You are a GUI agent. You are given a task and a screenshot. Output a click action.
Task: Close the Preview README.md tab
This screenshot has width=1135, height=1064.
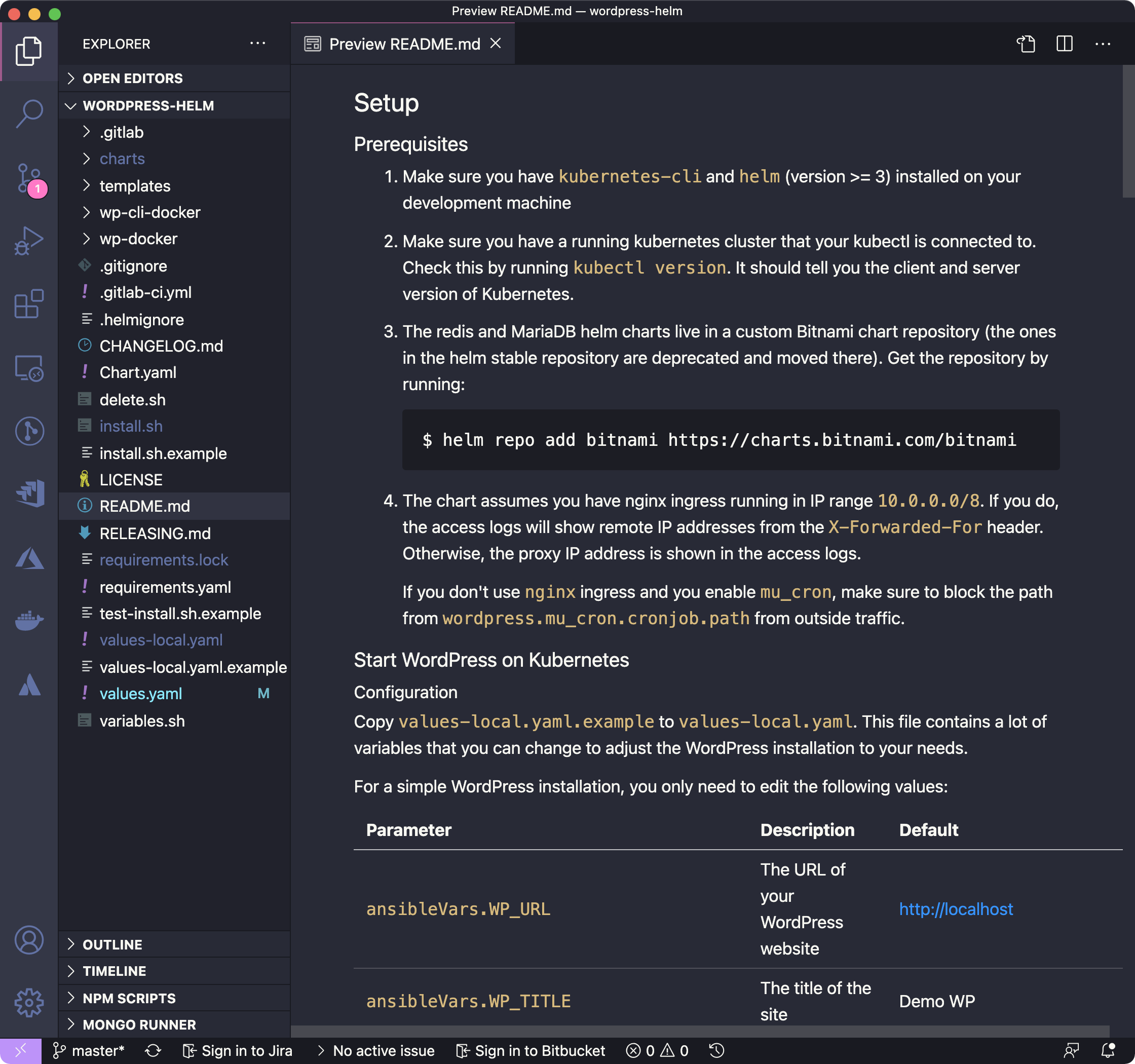(x=496, y=44)
